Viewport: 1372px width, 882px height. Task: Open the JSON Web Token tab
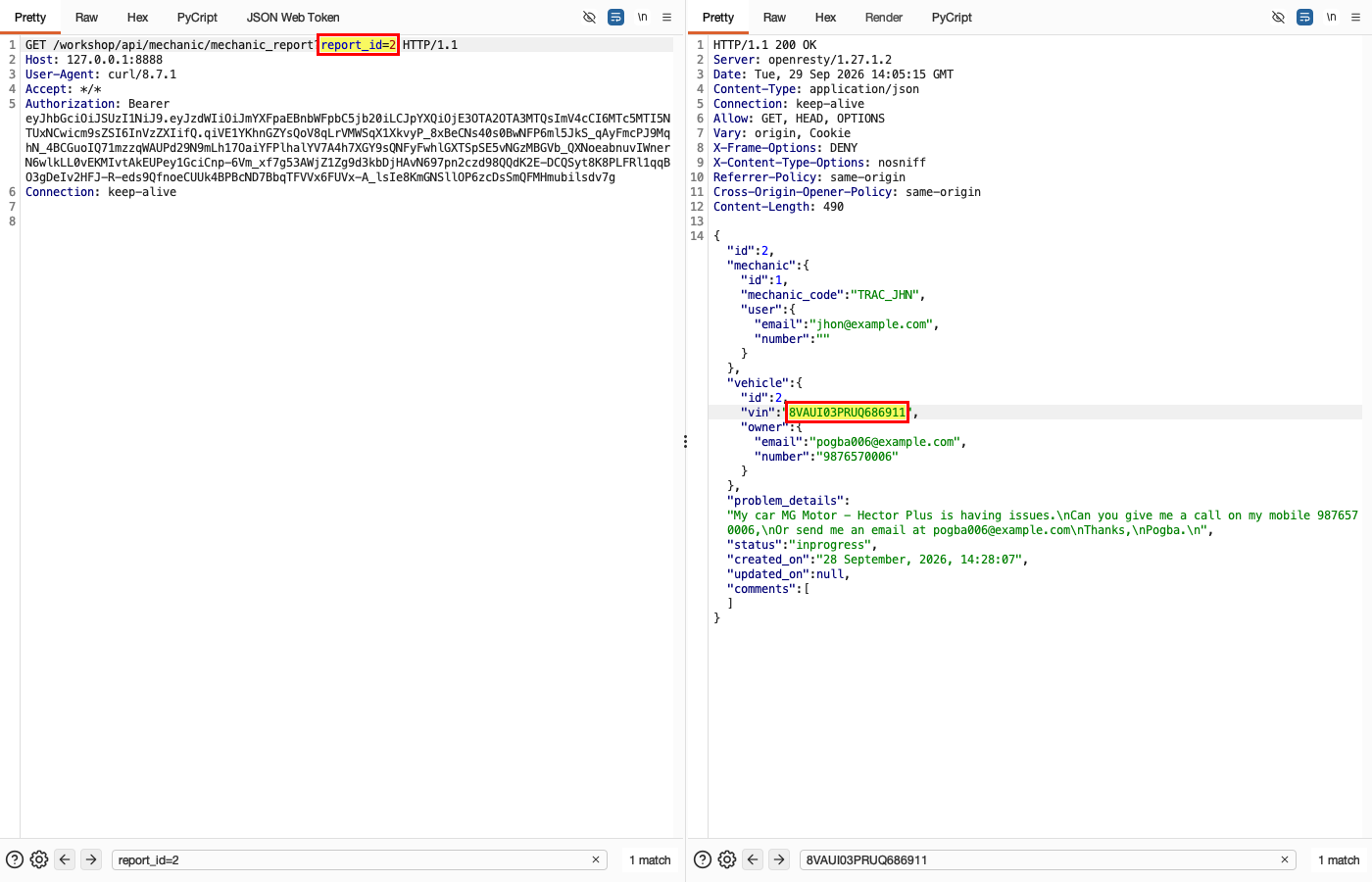(293, 18)
